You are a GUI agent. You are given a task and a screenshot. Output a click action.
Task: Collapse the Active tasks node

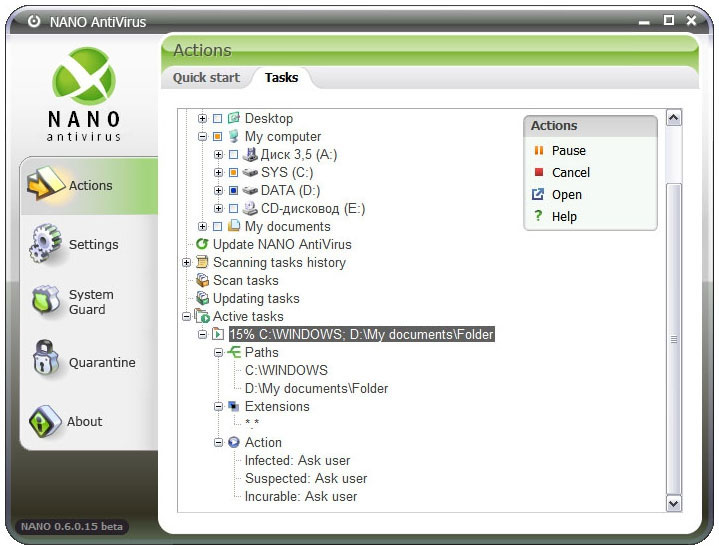pos(186,317)
